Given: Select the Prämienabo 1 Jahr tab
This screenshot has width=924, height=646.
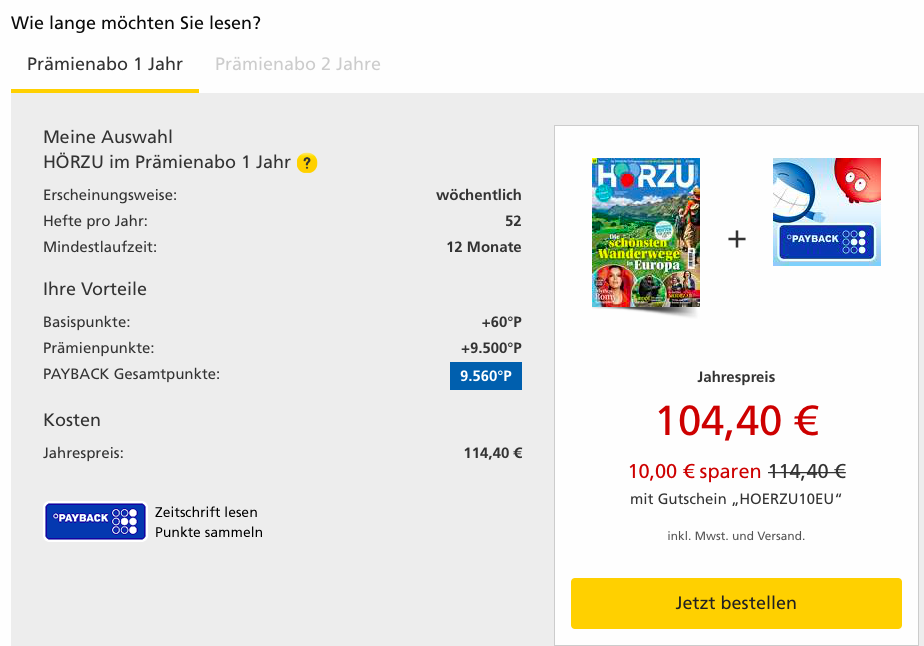Looking at the screenshot, I should click(105, 64).
